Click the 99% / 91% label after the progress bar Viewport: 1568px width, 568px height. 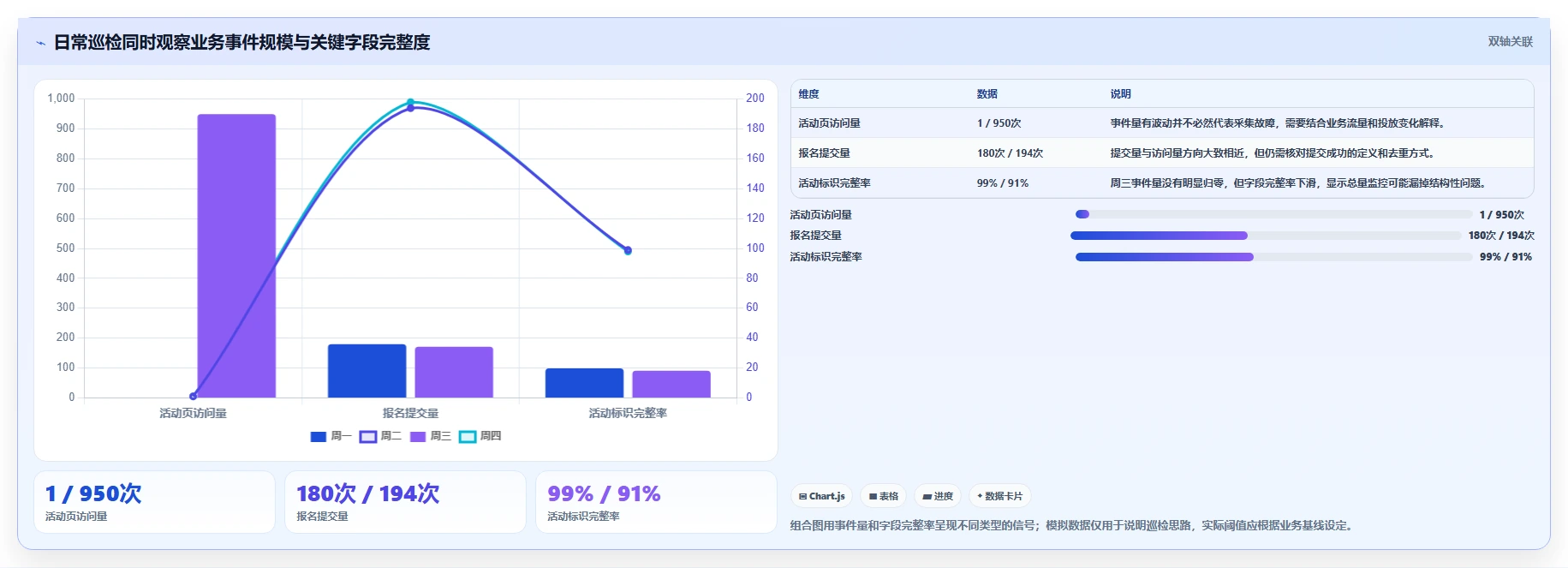pos(1505,257)
